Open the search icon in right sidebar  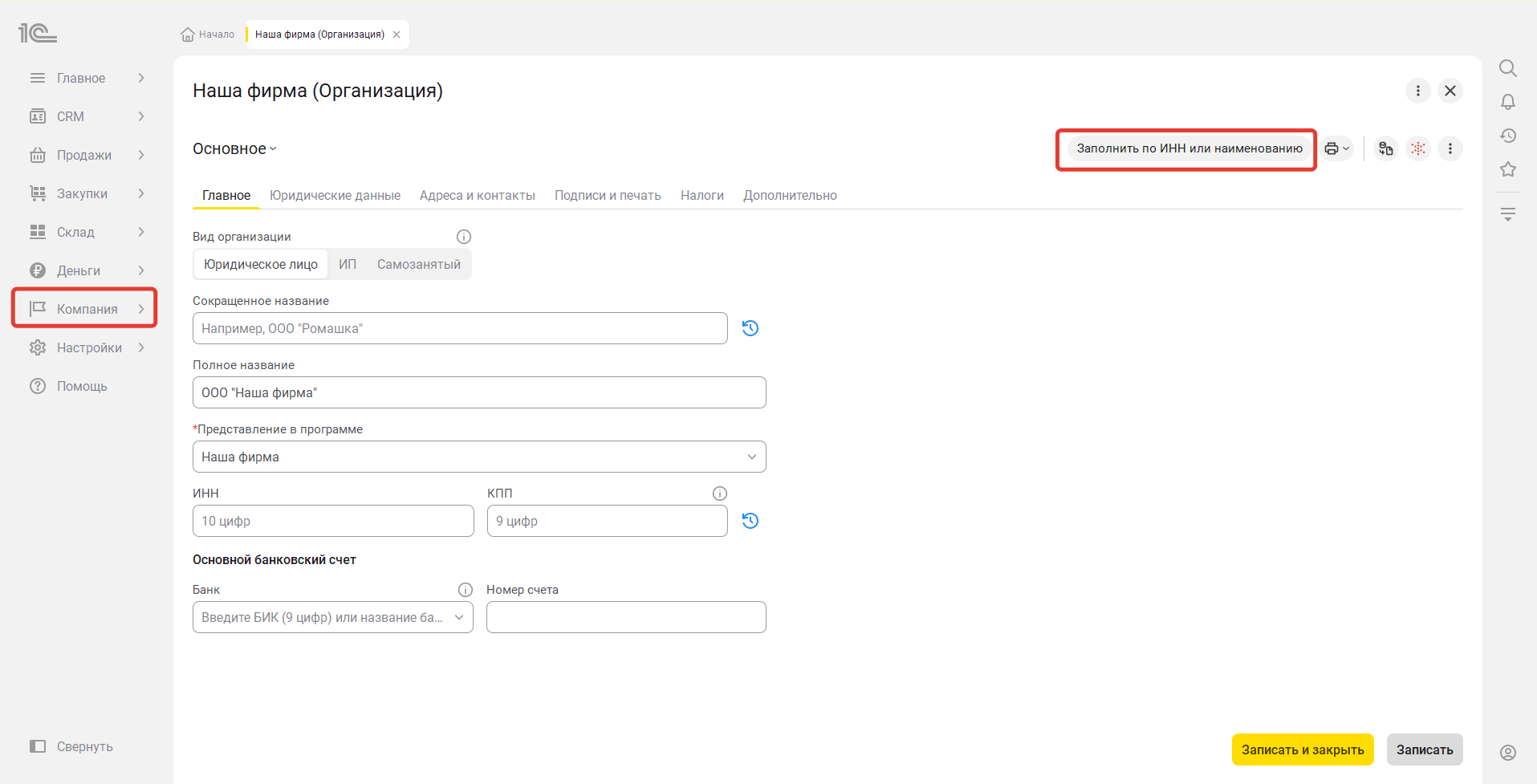[1507, 68]
